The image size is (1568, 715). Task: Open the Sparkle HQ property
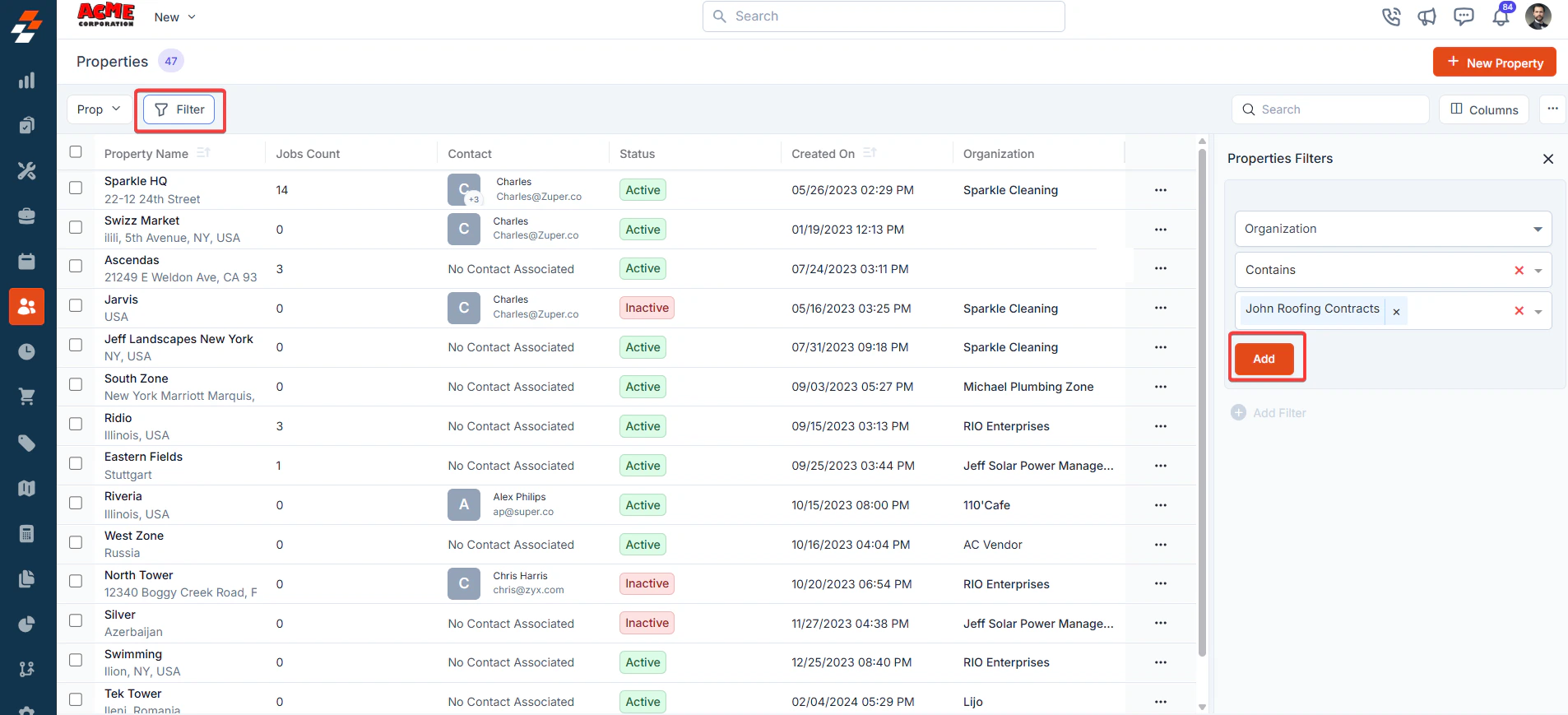136,181
